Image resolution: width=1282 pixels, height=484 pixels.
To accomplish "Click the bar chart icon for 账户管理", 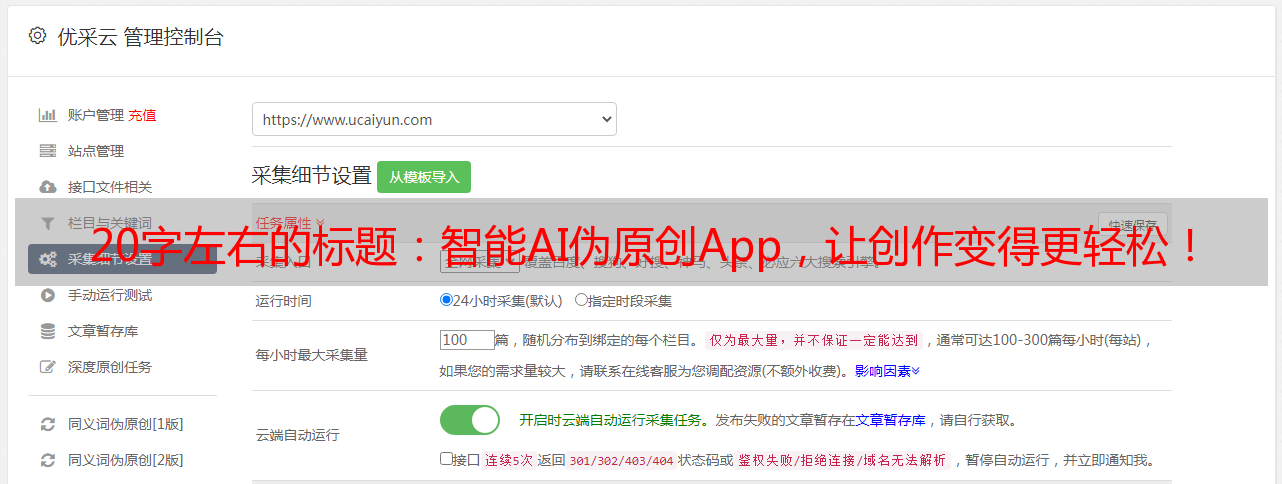I will 47,115.
